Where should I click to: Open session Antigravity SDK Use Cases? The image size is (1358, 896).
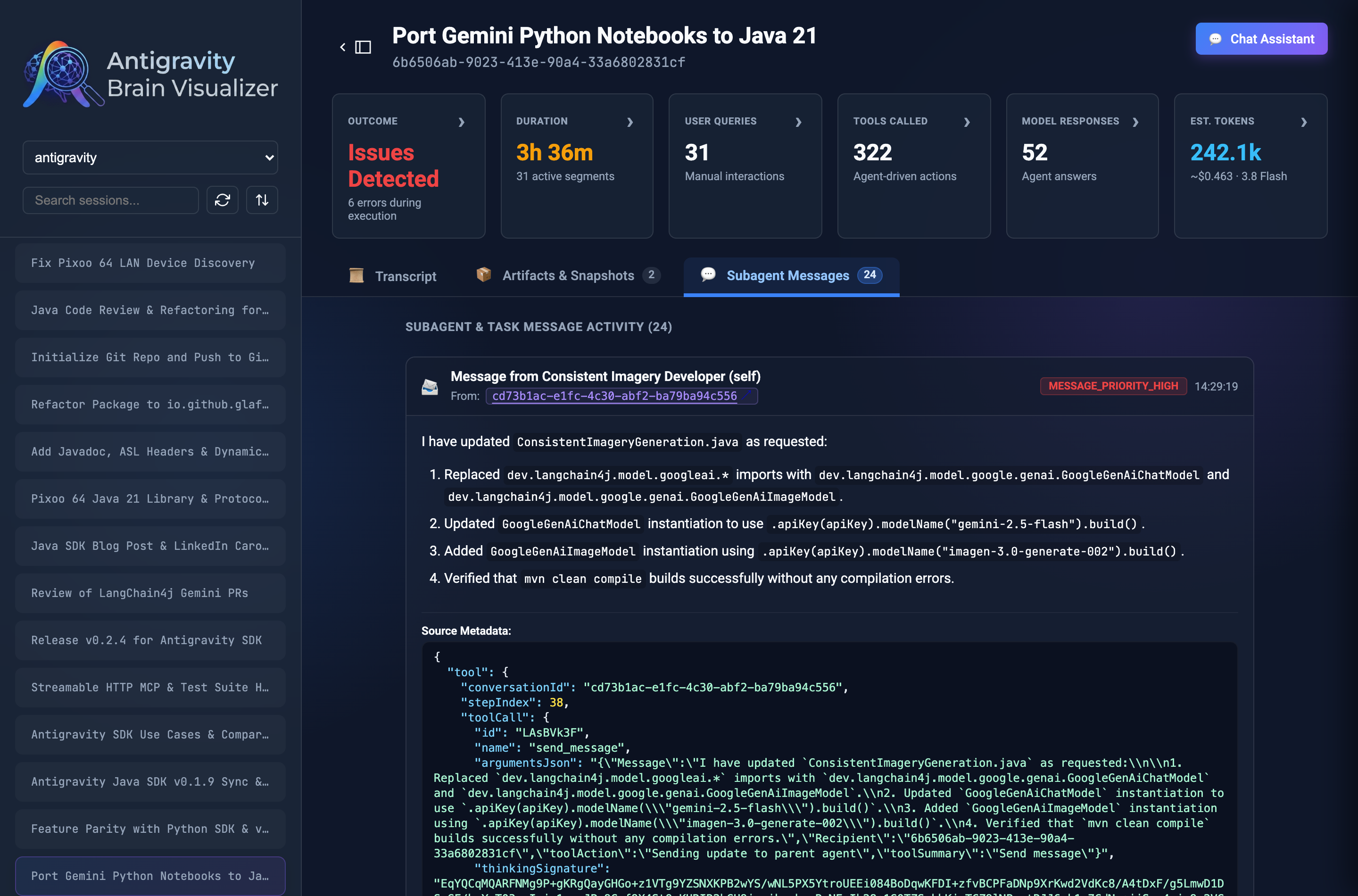(x=150, y=734)
